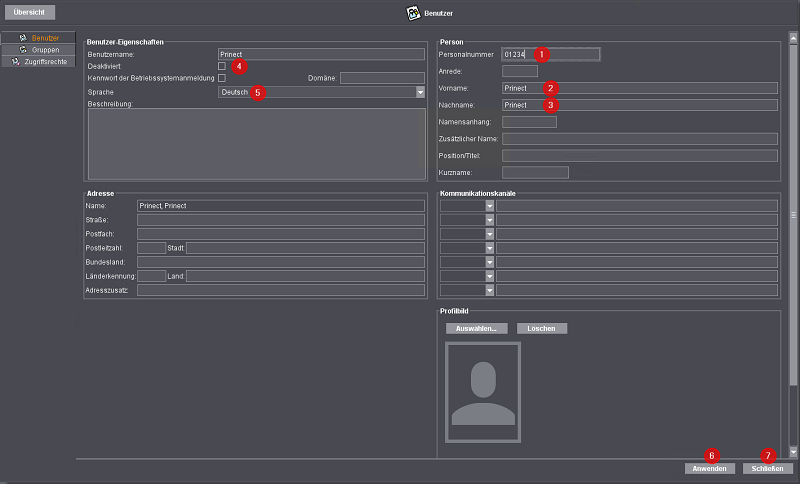Click Löschen to remove profile picture
The image size is (800, 484).
(542, 328)
